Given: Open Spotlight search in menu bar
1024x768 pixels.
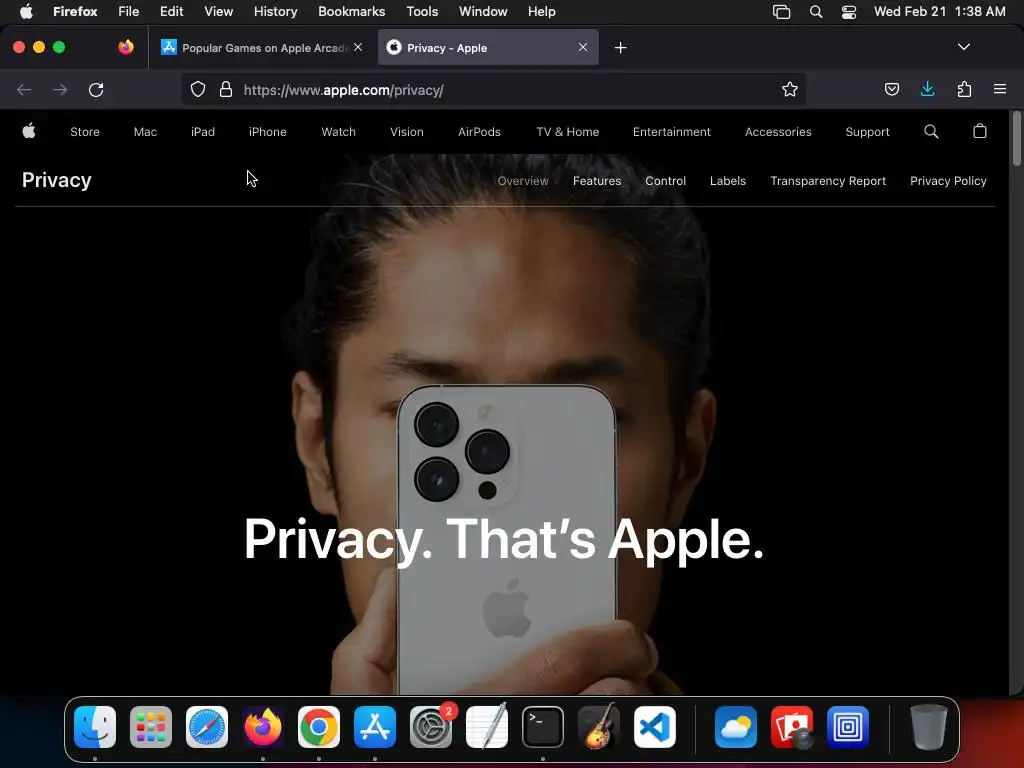Looking at the screenshot, I should coord(816,12).
